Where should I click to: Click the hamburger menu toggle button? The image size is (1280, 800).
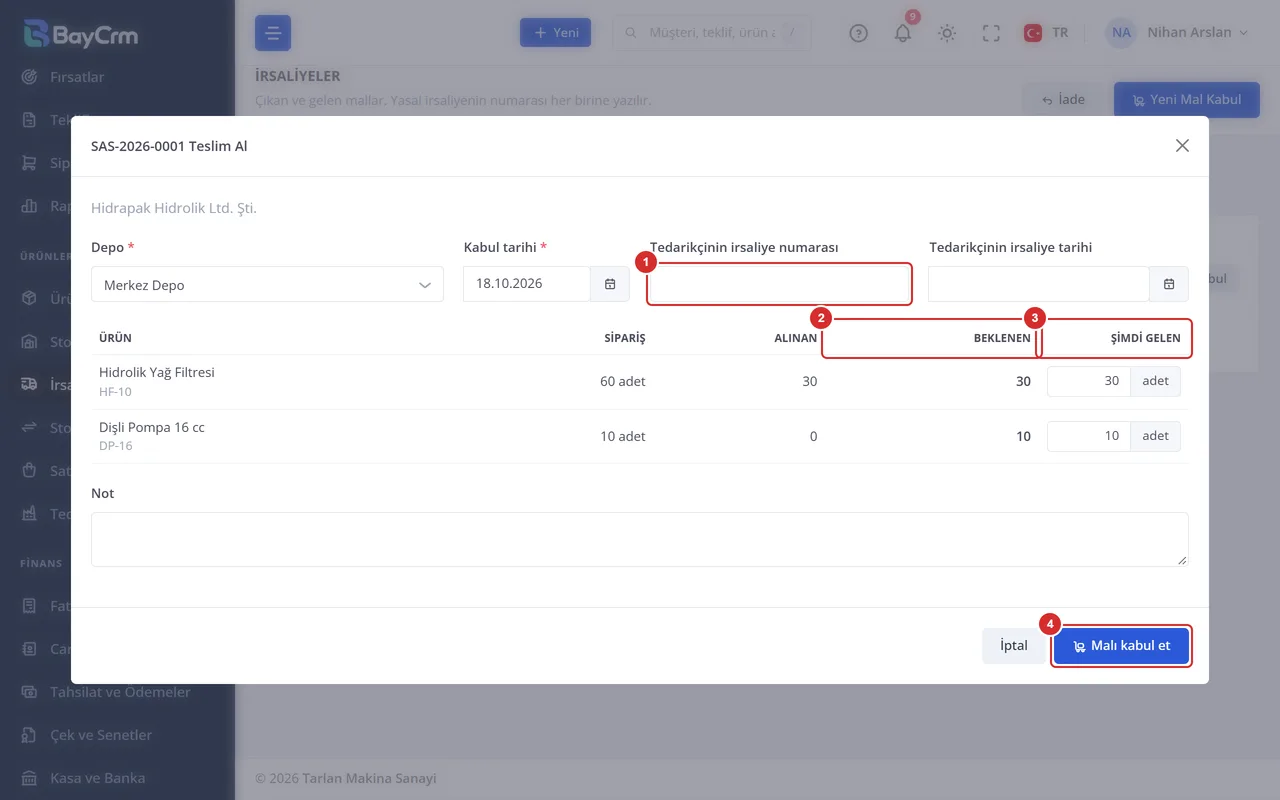(x=273, y=33)
